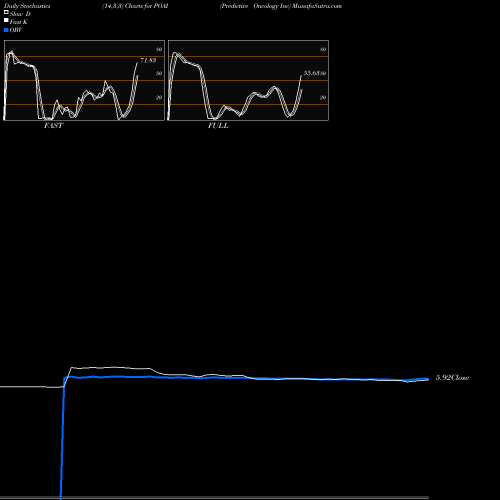Click the 20 level label on FULL chart
Viewport: 500px width, 500px height.
click(323, 97)
